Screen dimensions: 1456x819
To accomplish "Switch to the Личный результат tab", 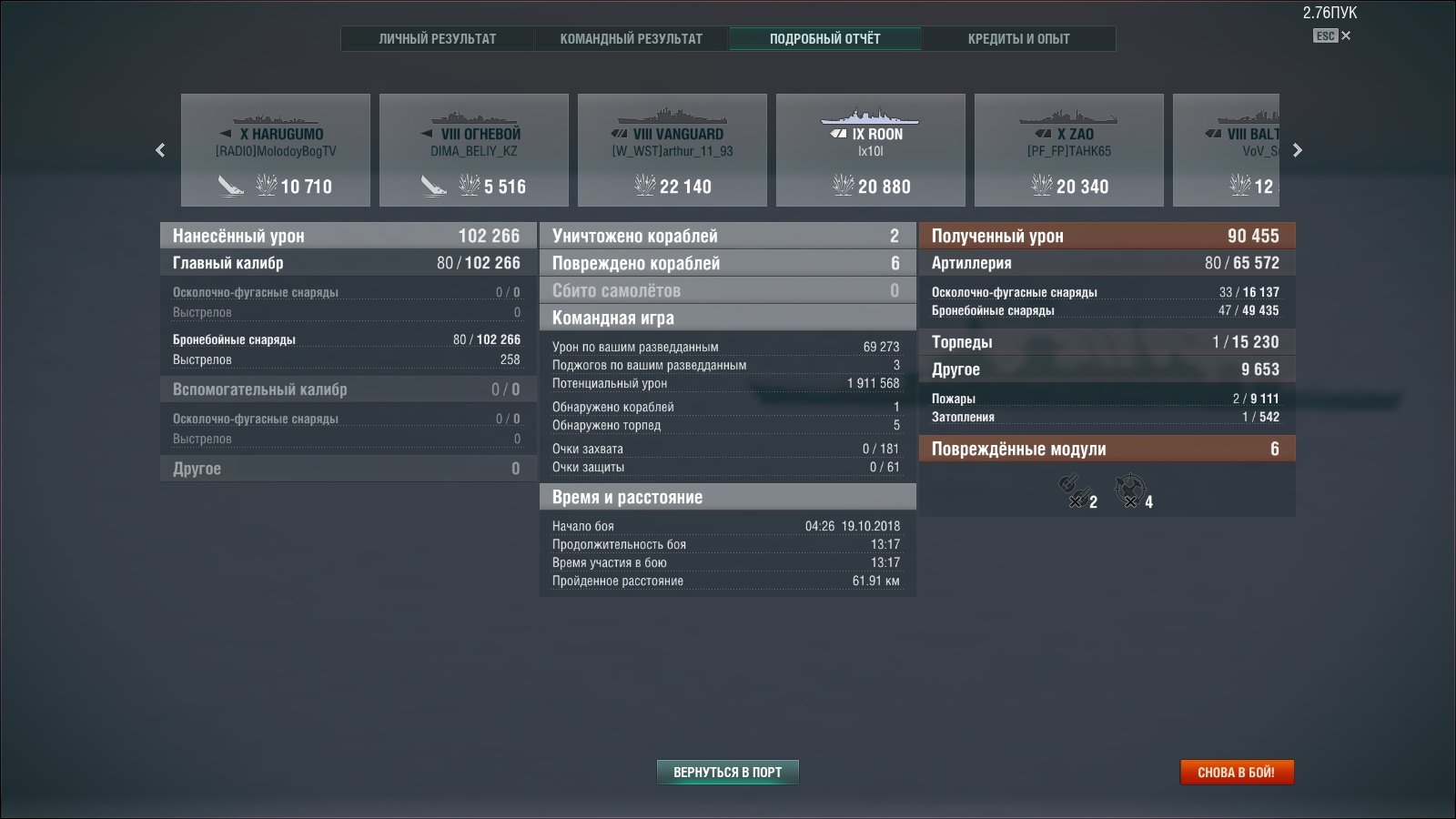I will (x=438, y=38).
